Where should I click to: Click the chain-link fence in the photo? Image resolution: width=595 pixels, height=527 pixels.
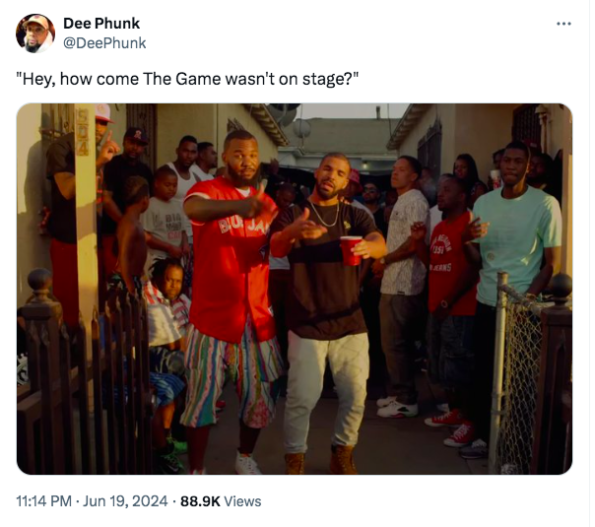click(518, 376)
